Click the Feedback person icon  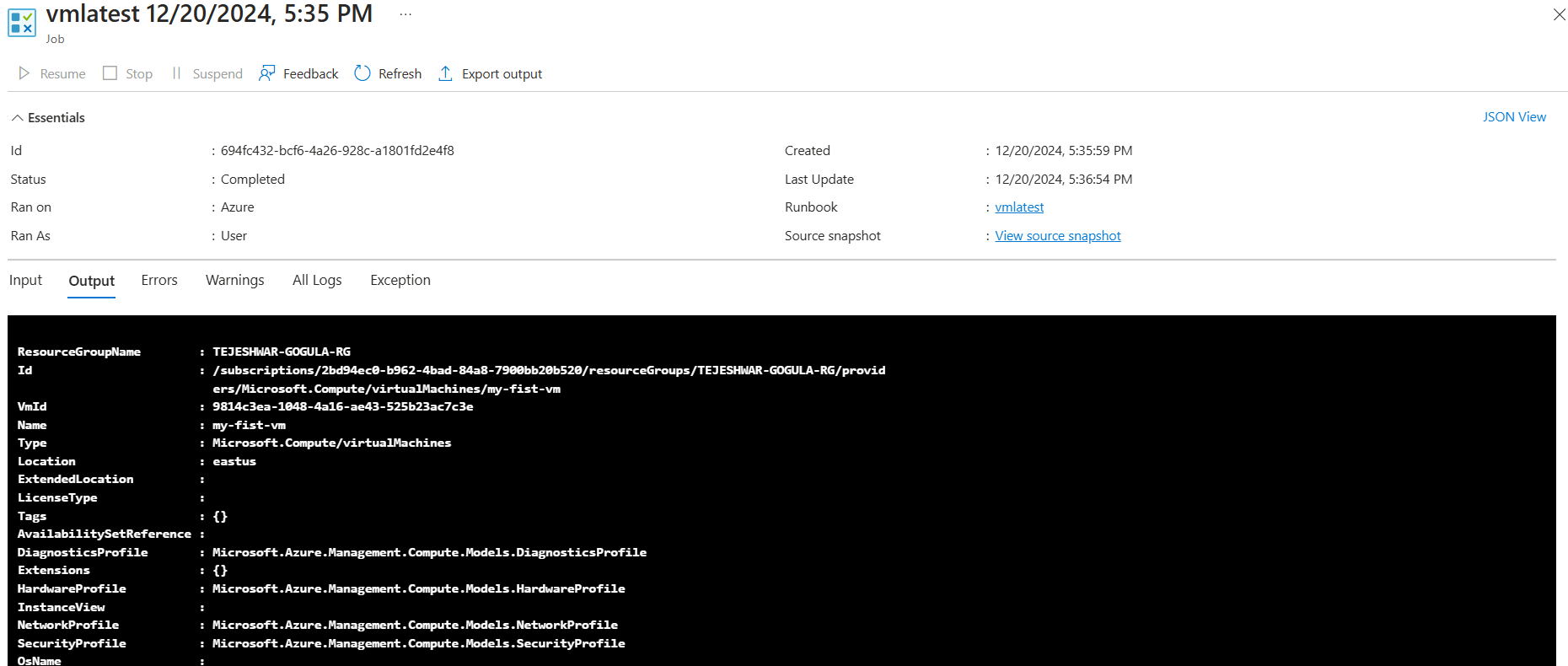267,73
